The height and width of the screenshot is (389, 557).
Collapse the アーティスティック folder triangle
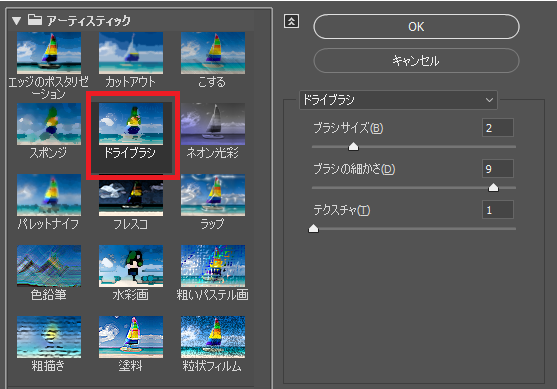point(16,21)
